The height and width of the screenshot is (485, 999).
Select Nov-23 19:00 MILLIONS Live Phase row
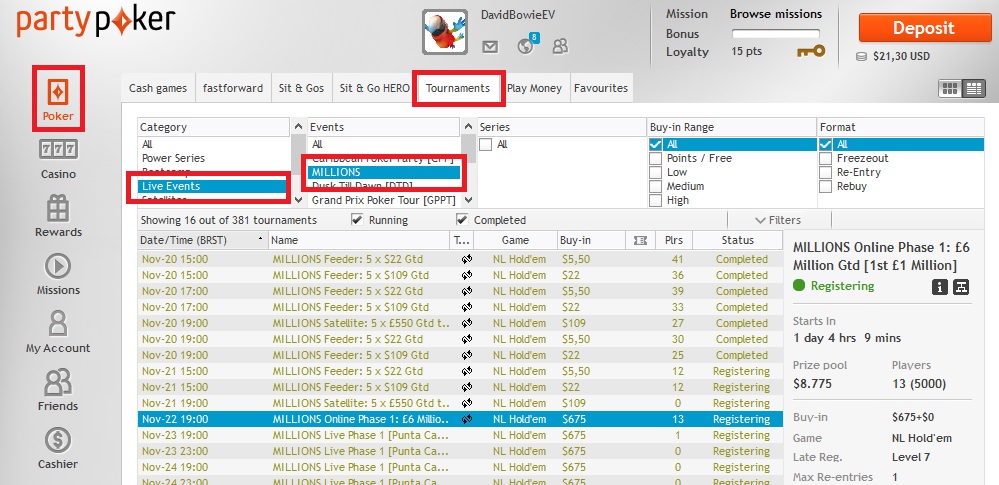(x=461, y=435)
